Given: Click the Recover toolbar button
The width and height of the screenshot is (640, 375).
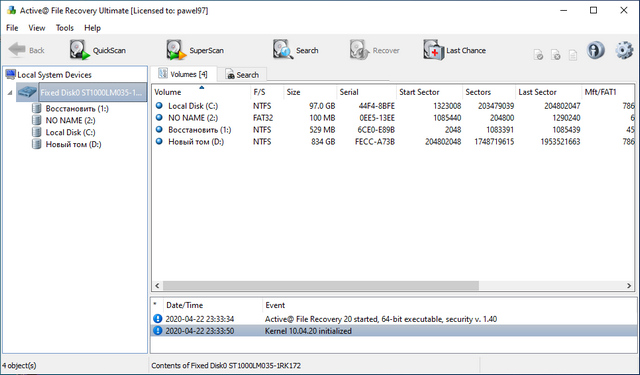Looking at the screenshot, I should 374,50.
